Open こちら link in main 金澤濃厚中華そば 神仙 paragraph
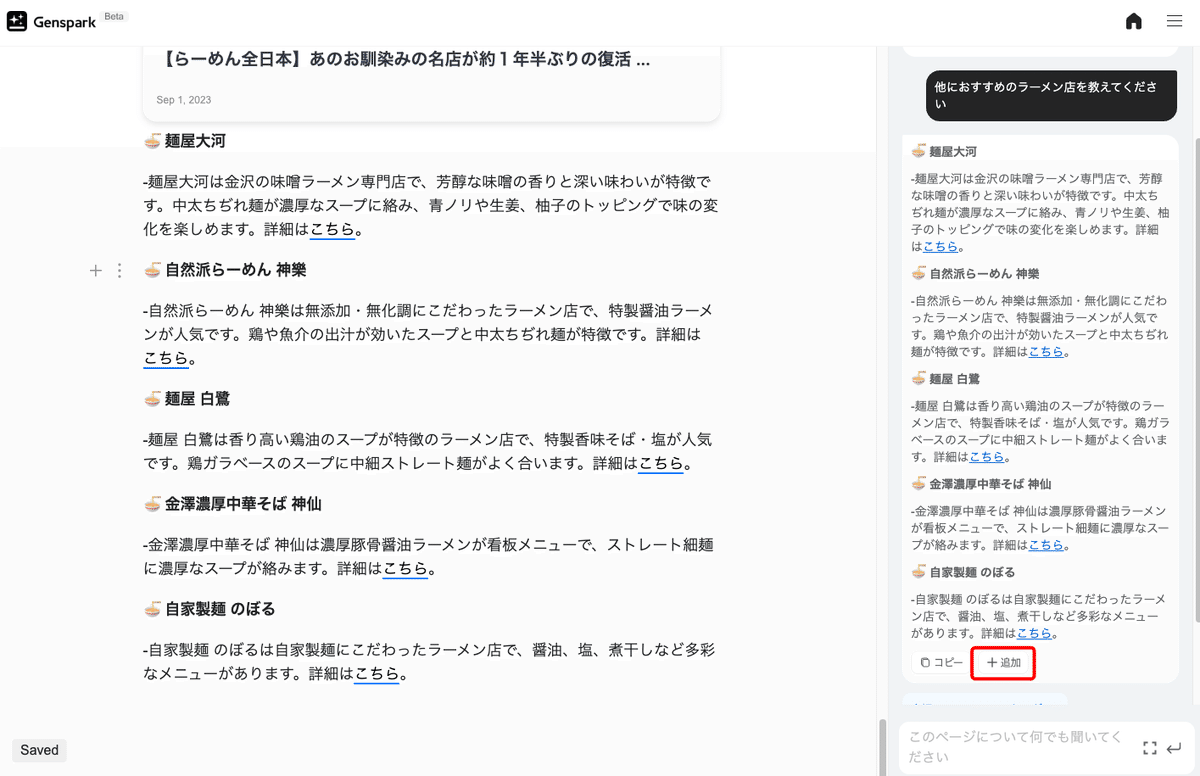The image size is (1200, 776). (x=405, y=568)
